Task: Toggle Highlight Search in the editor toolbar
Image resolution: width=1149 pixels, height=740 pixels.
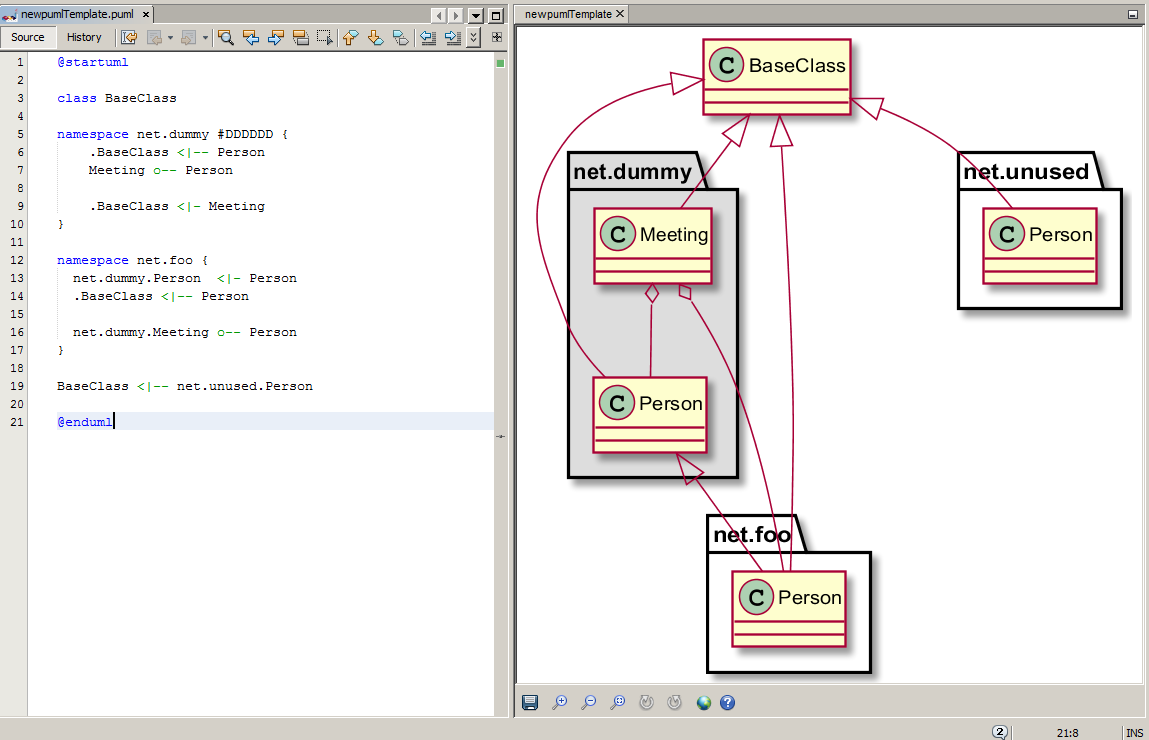Action: click(x=304, y=37)
